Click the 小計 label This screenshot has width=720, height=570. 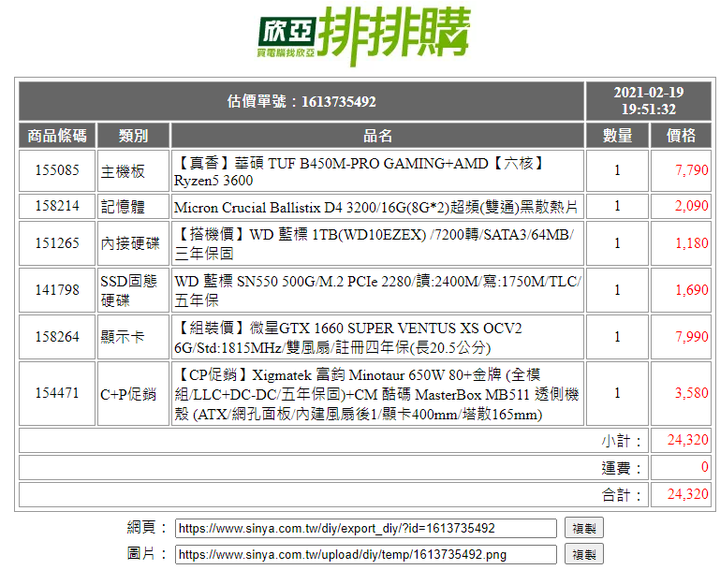click(621, 441)
